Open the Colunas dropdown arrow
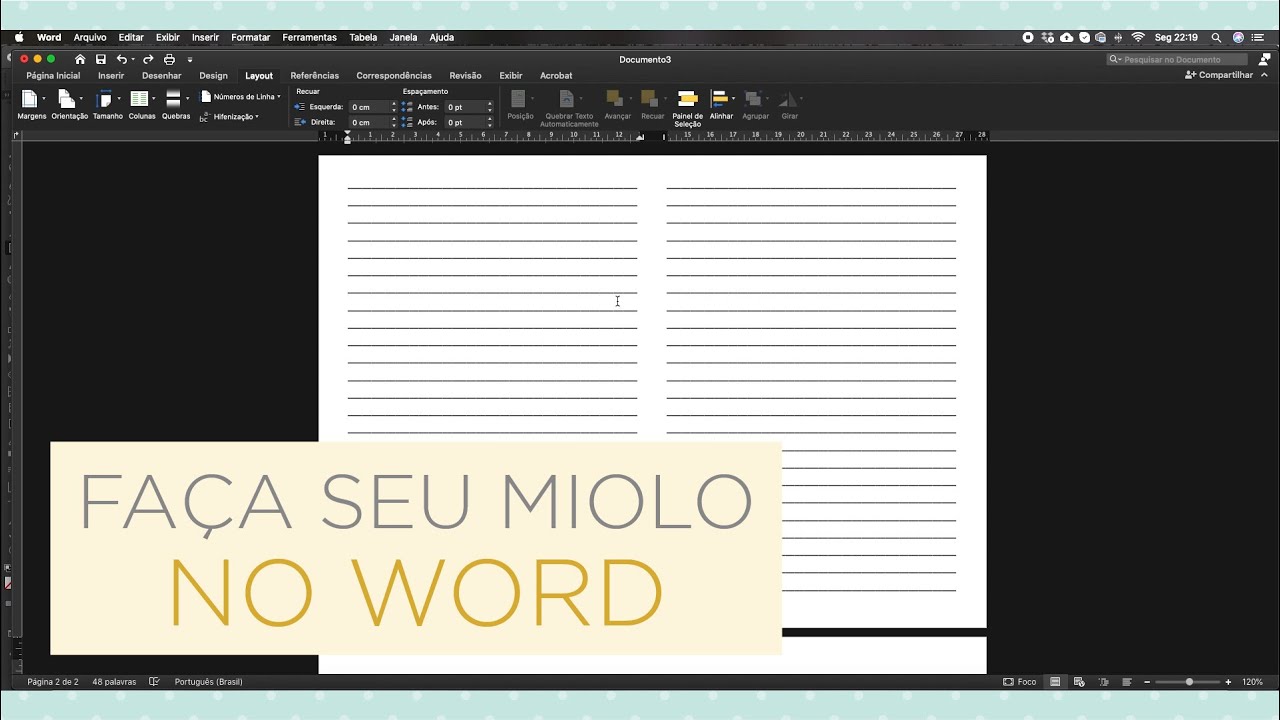This screenshot has width=1280, height=720. click(x=154, y=98)
